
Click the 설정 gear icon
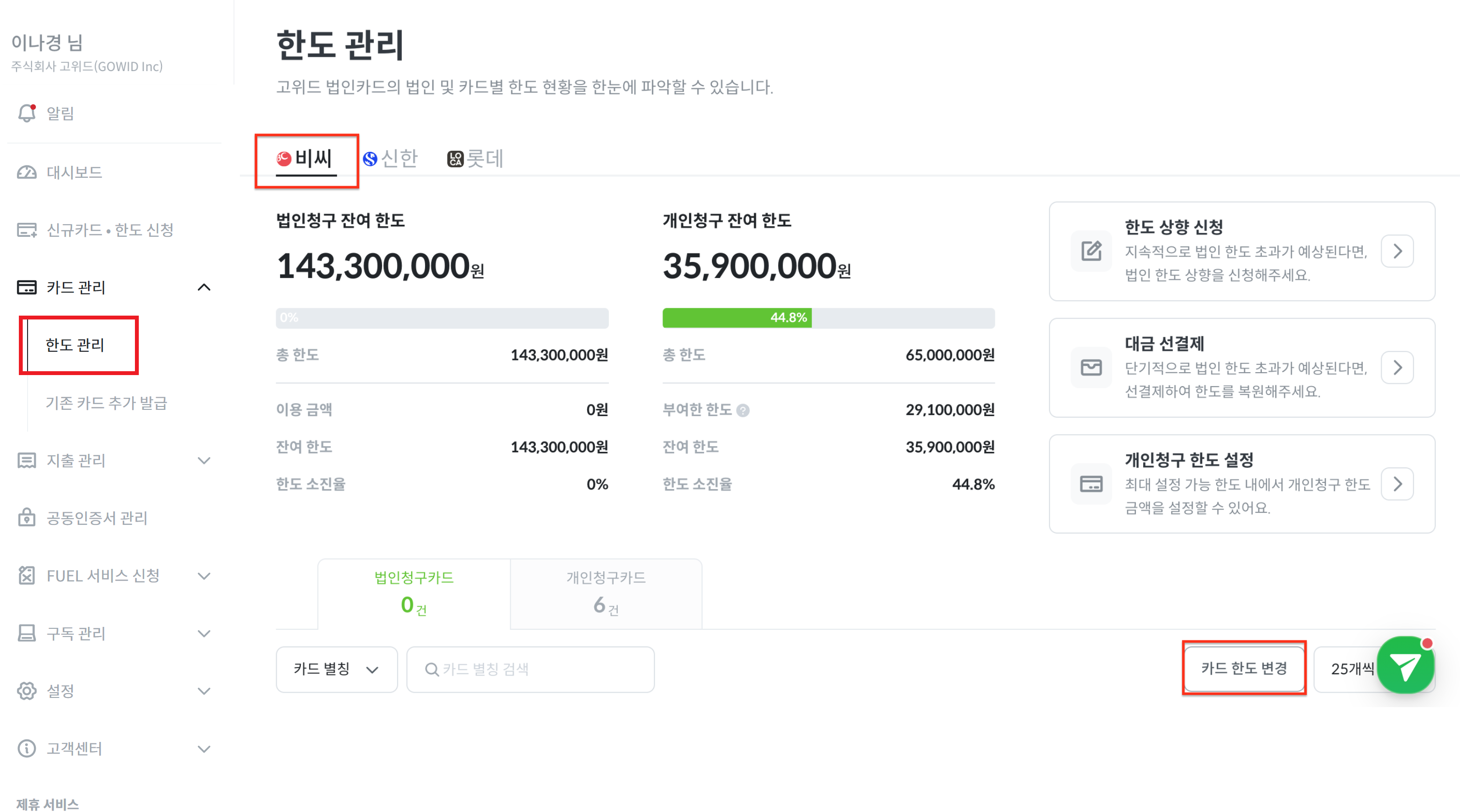(x=27, y=691)
